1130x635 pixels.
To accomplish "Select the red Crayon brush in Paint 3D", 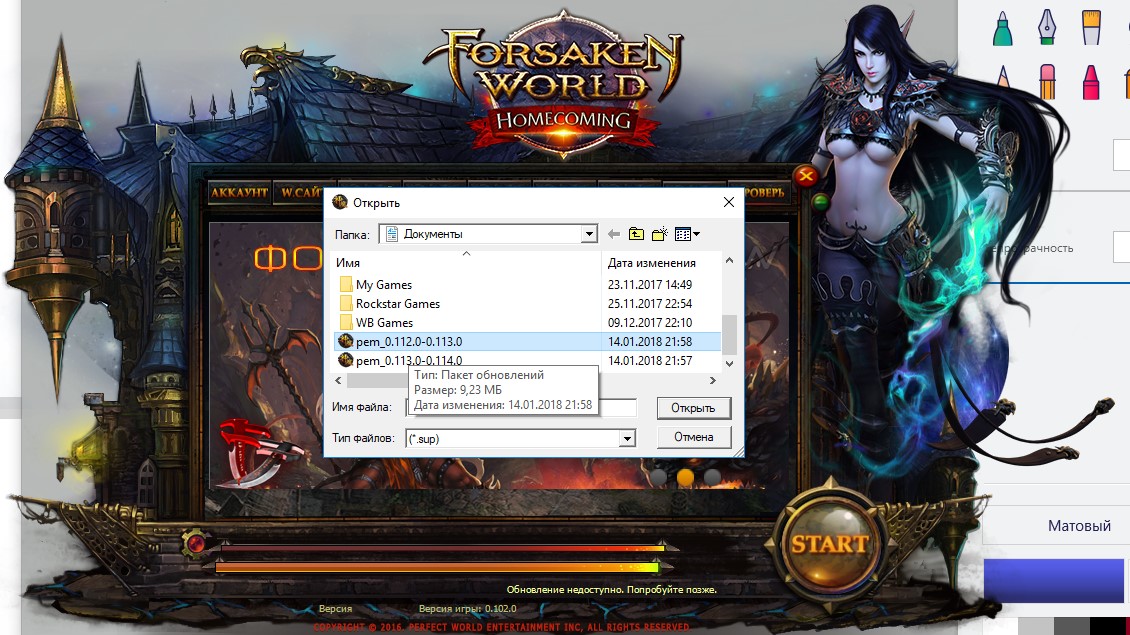I will tap(1091, 81).
